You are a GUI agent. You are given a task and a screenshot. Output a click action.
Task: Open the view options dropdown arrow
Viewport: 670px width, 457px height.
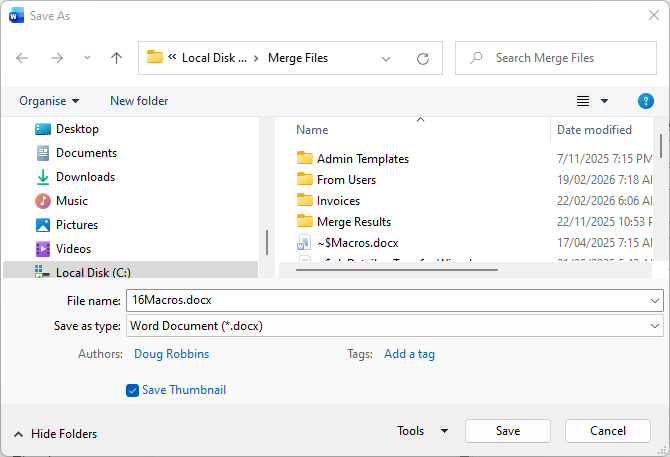click(604, 101)
